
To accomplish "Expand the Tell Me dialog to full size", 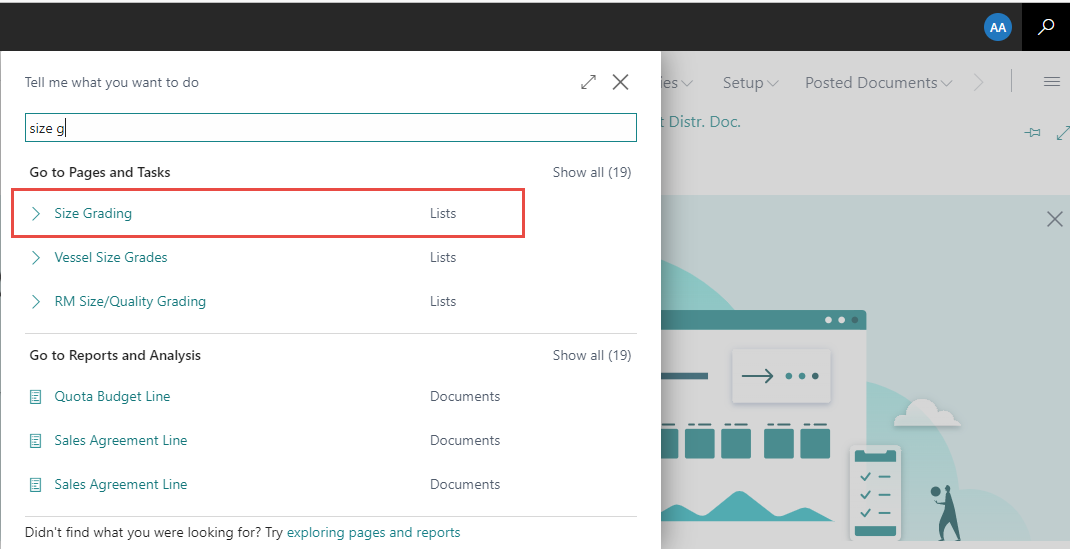I will 588,82.
